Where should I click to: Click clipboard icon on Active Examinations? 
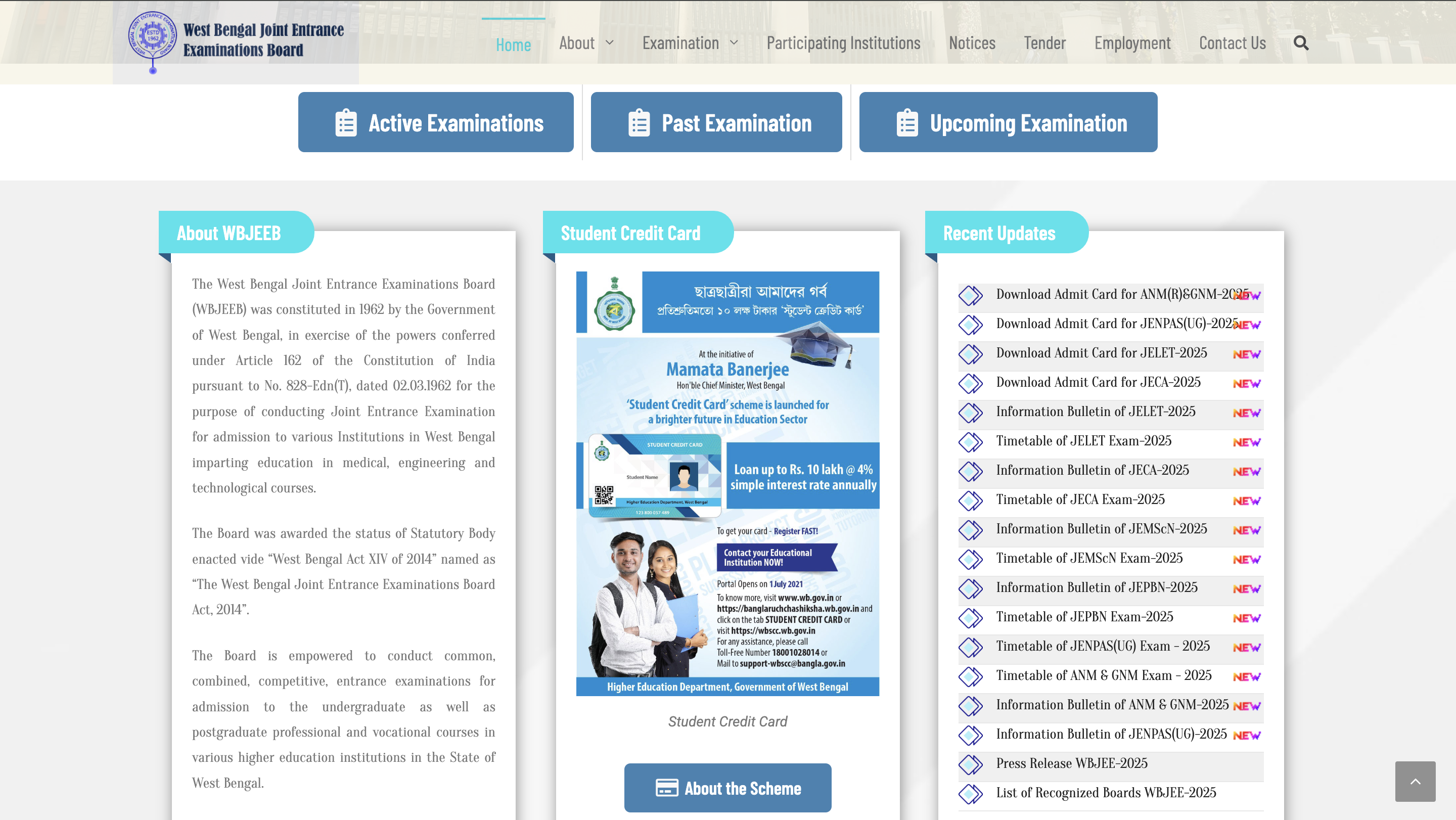[346, 123]
